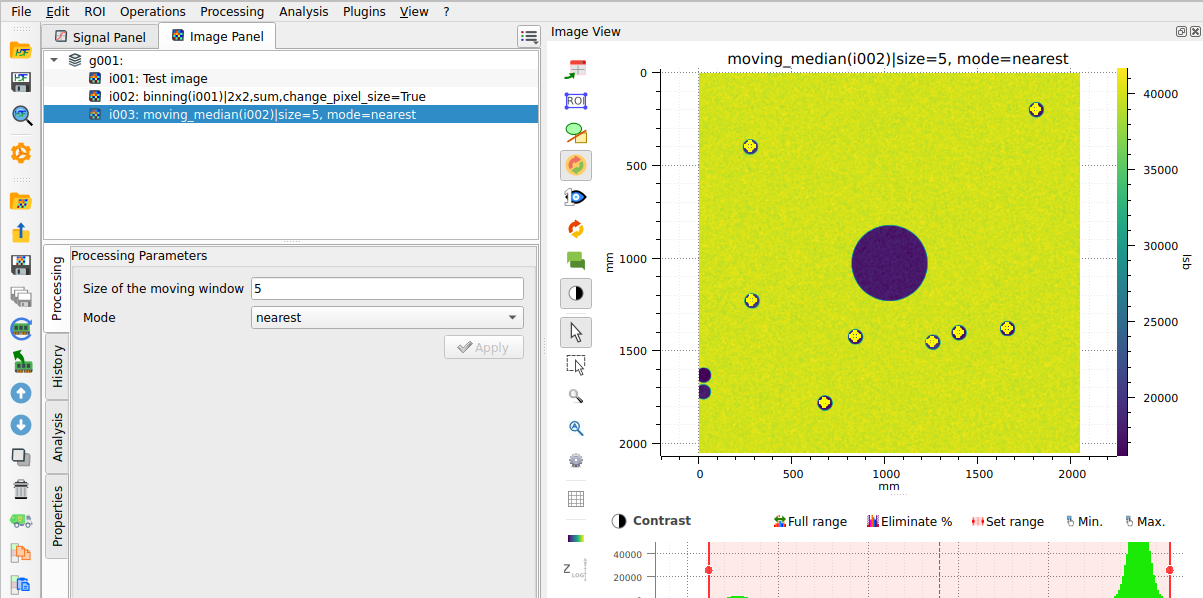Open image file folder icon
The height and width of the screenshot is (598, 1203).
point(21,201)
